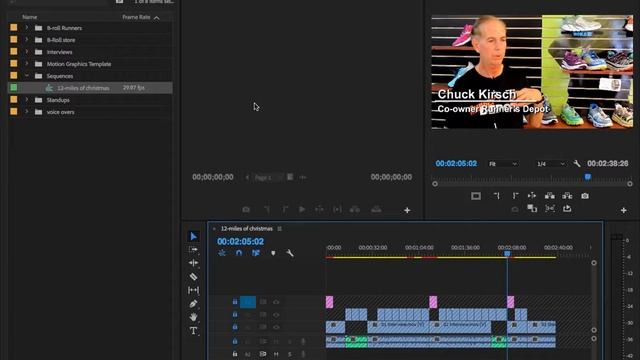Select the Ripple Edit tool
This screenshot has height=360, width=640.
(x=193, y=263)
